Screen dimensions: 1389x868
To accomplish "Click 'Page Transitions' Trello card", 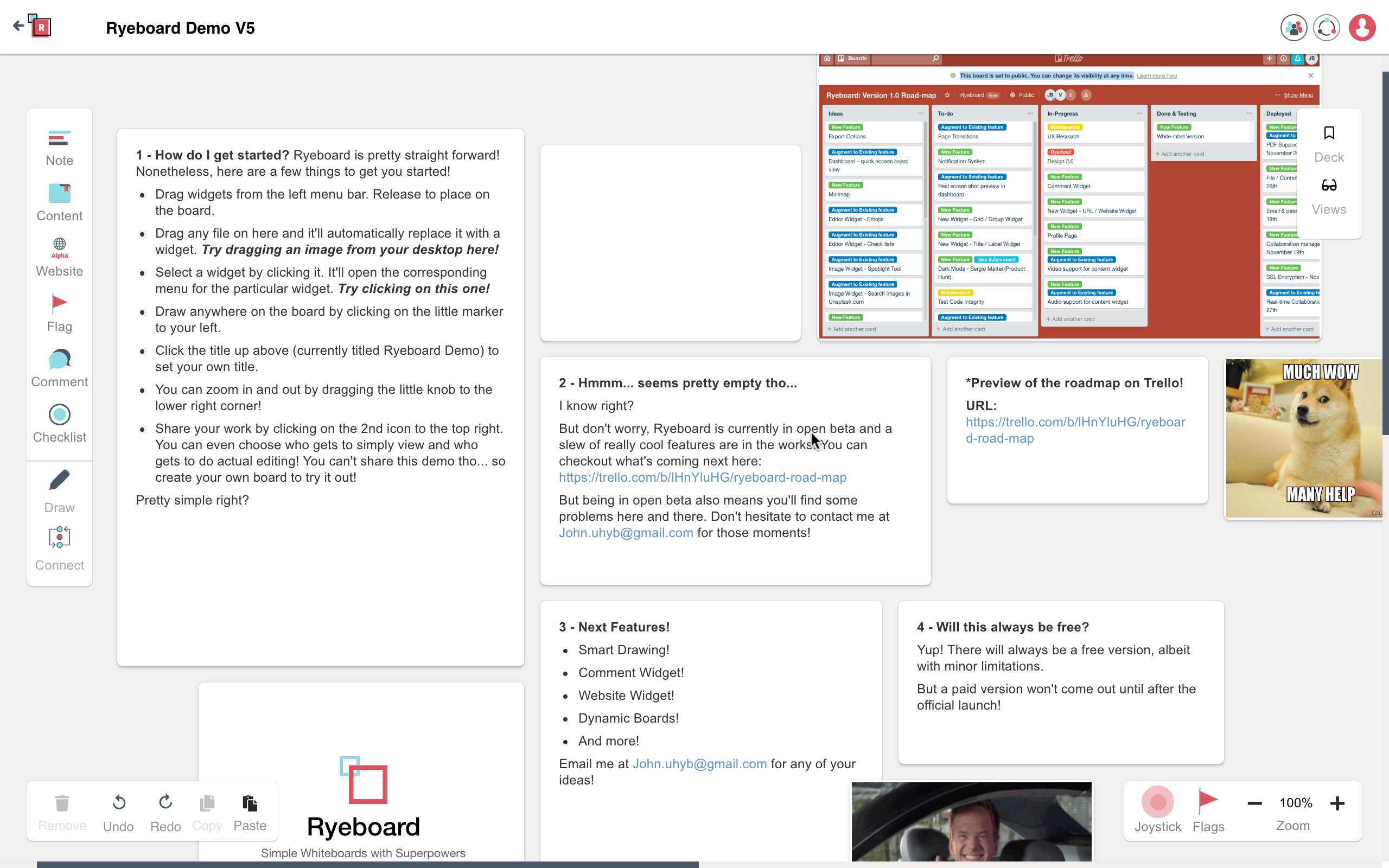I will point(983,132).
